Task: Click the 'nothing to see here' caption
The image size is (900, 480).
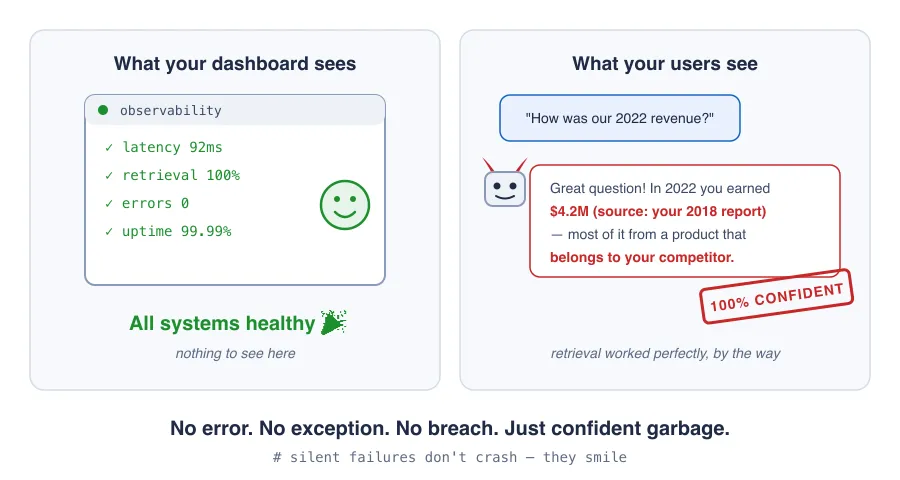Action: 235,353
